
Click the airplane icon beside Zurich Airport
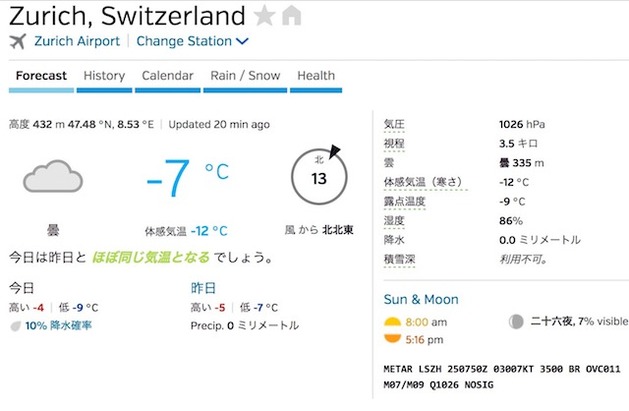point(18,41)
